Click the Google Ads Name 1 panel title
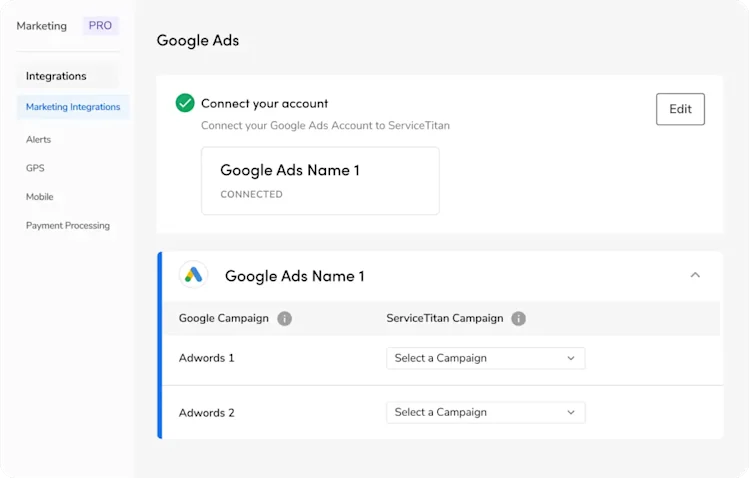This screenshot has height=478, width=749. point(295,276)
